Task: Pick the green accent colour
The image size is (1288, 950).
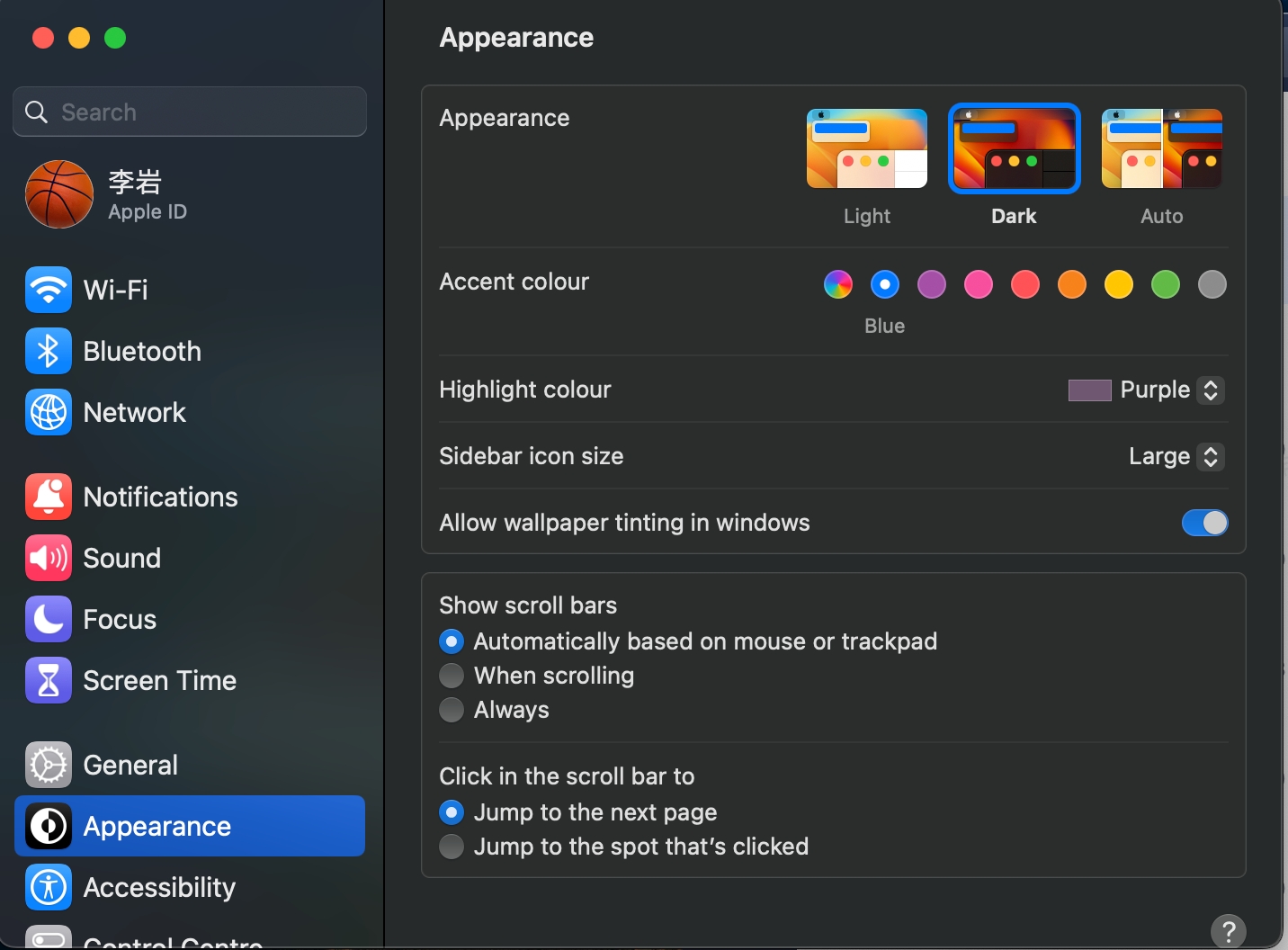Action: click(1165, 284)
